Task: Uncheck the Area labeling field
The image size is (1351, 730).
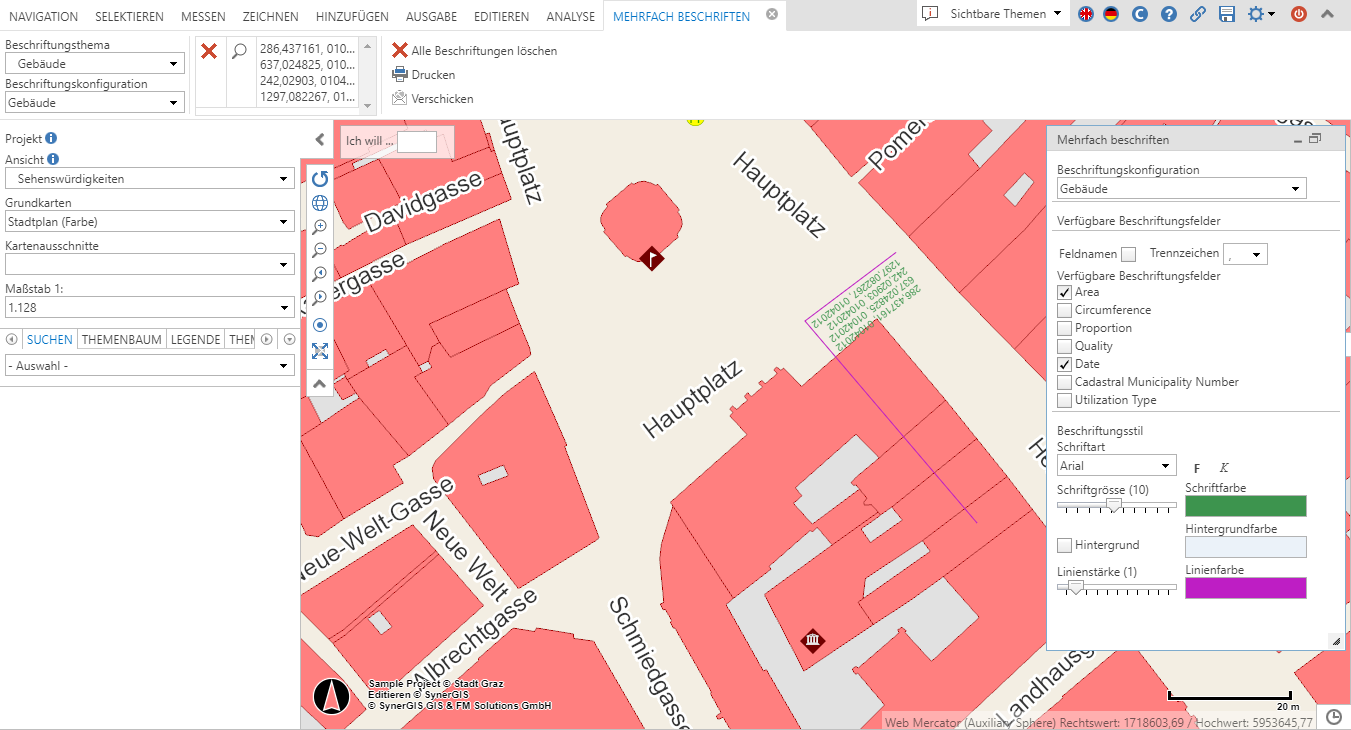Action: (x=1064, y=291)
